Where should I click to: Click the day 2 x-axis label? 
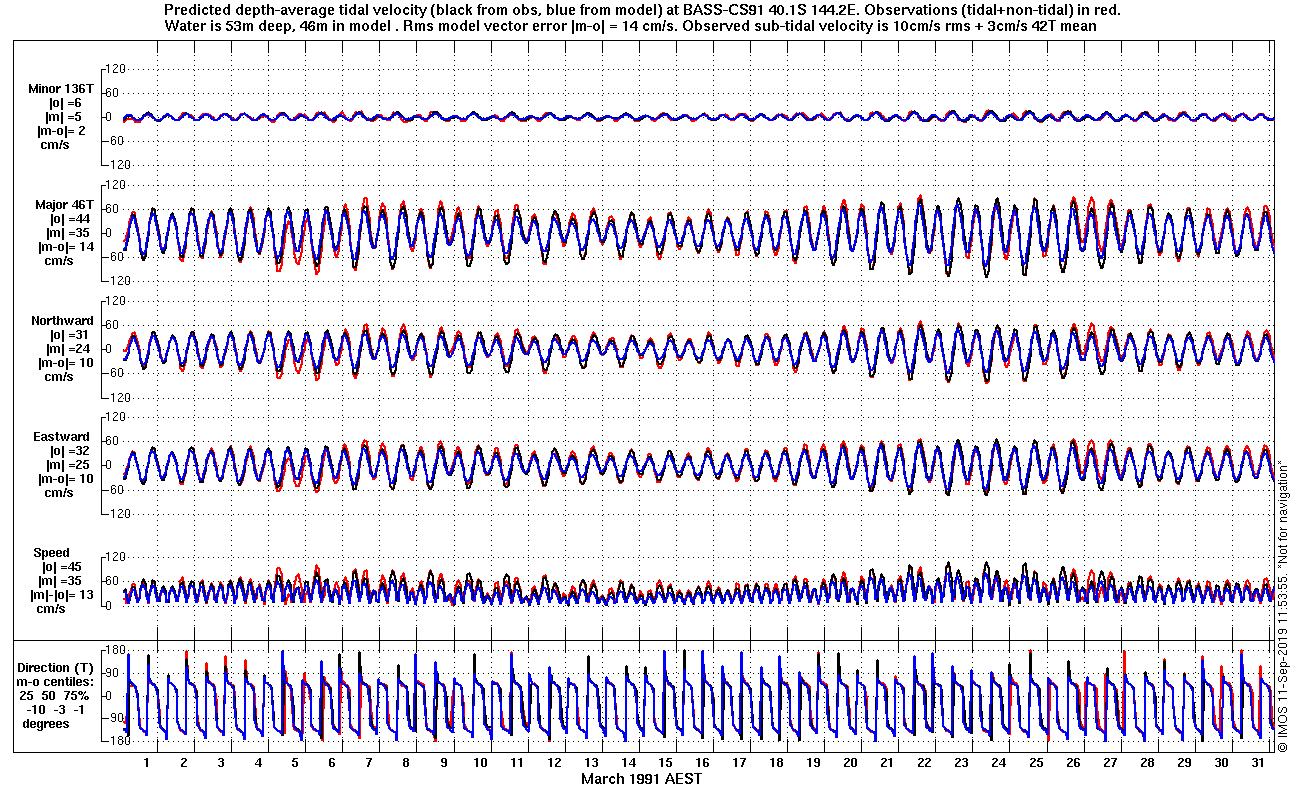coord(183,762)
